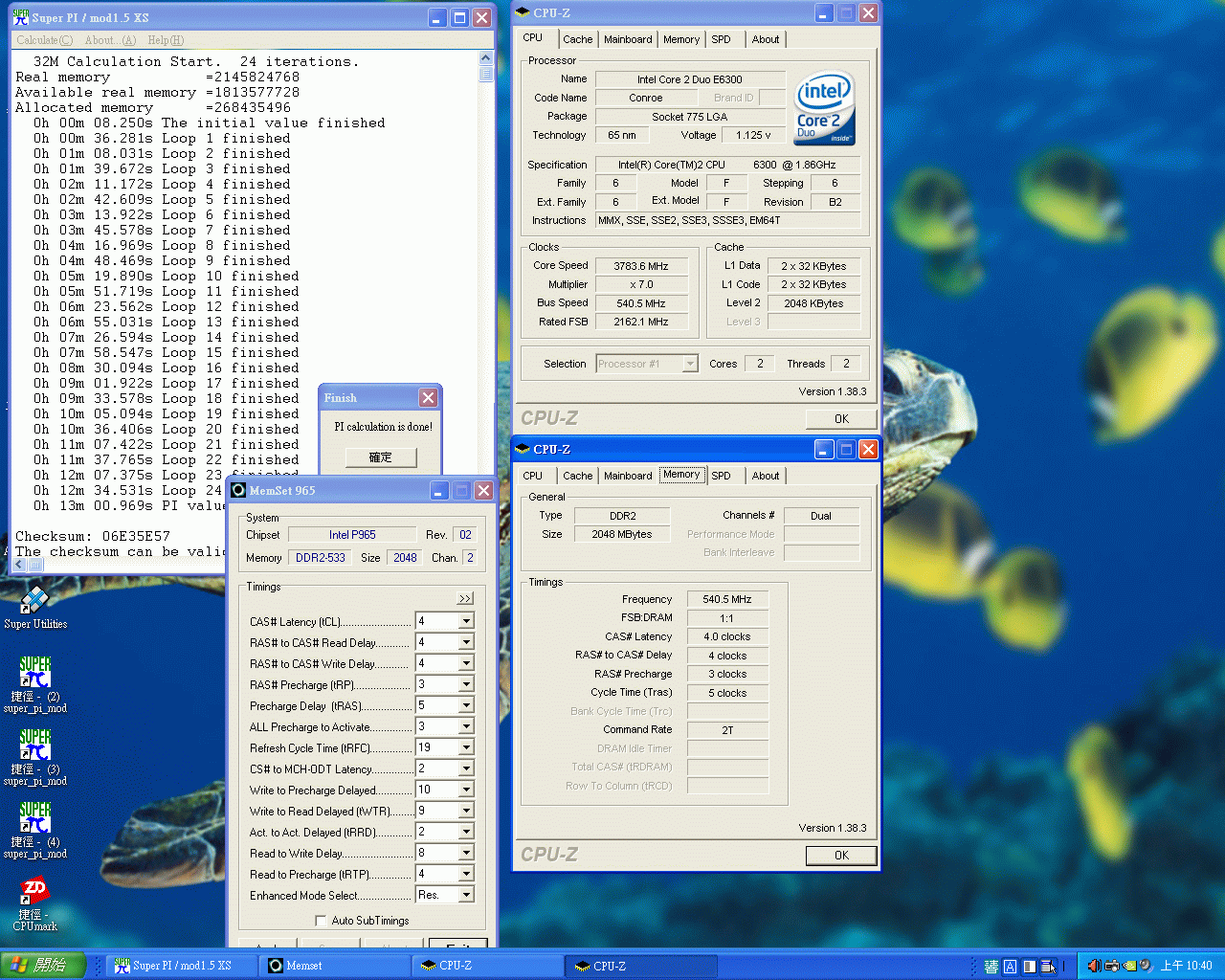This screenshot has width=1225, height=980.
Task: Click the letter A input mode icon
Action: [x=1011, y=967]
